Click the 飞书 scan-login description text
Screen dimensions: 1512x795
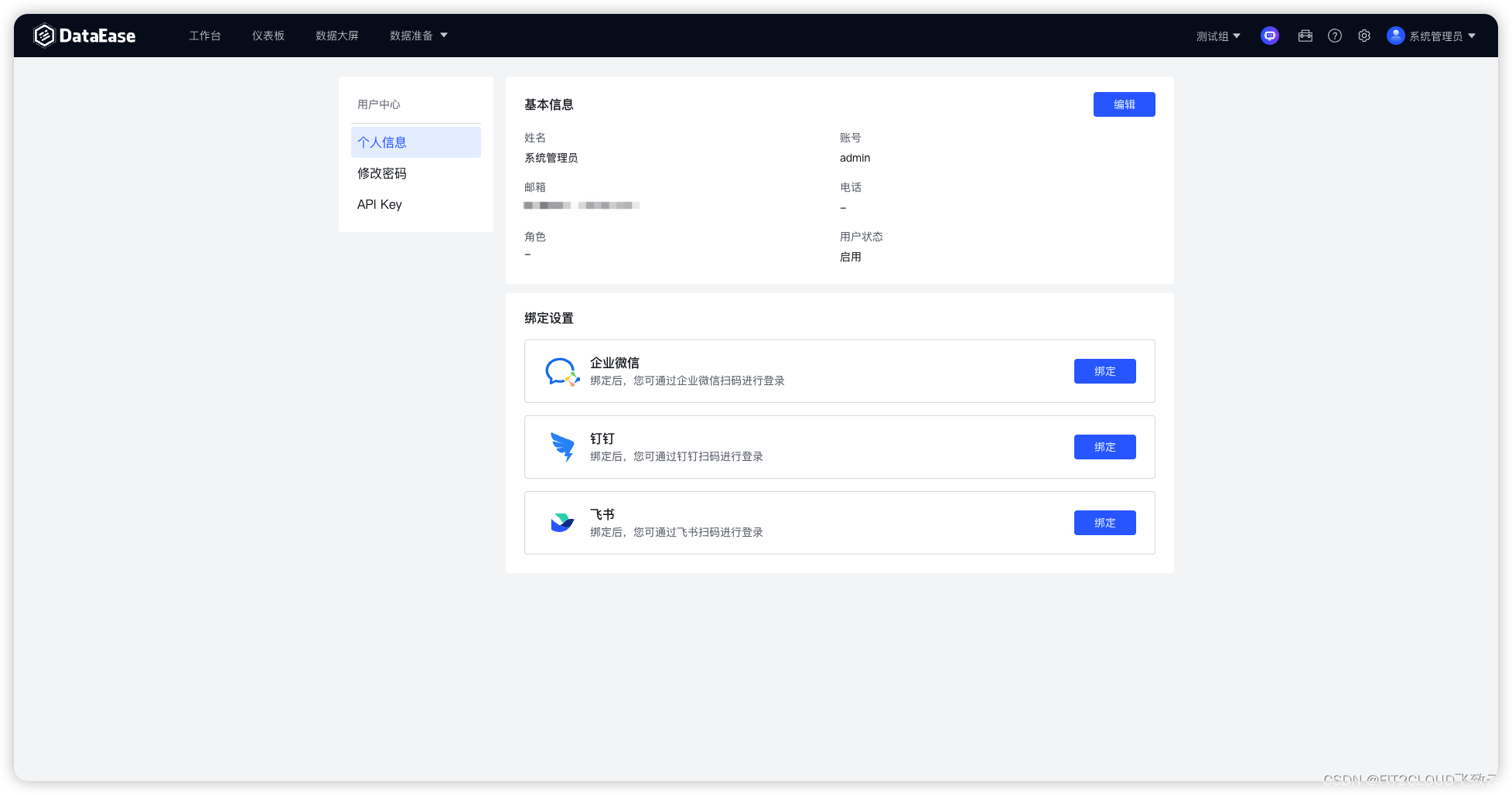pyautogui.click(x=677, y=532)
